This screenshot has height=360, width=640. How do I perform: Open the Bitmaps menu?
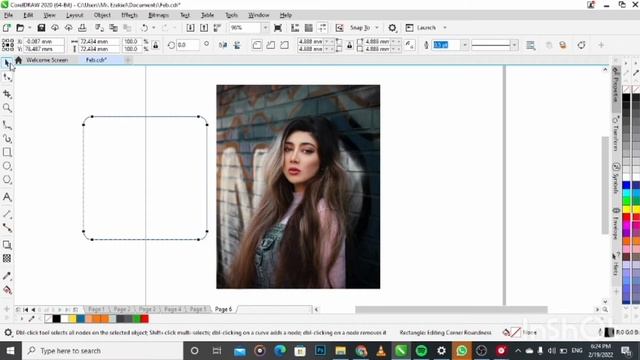tap(158, 15)
